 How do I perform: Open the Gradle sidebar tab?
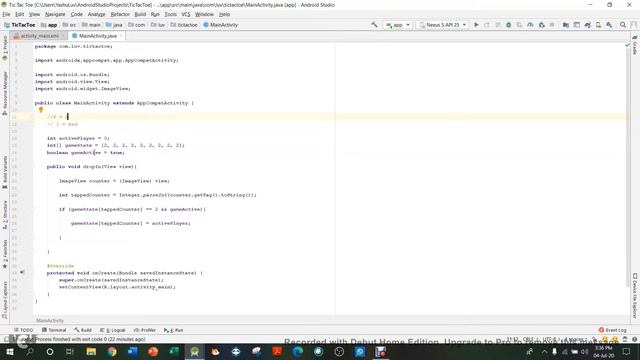pos(635,45)
